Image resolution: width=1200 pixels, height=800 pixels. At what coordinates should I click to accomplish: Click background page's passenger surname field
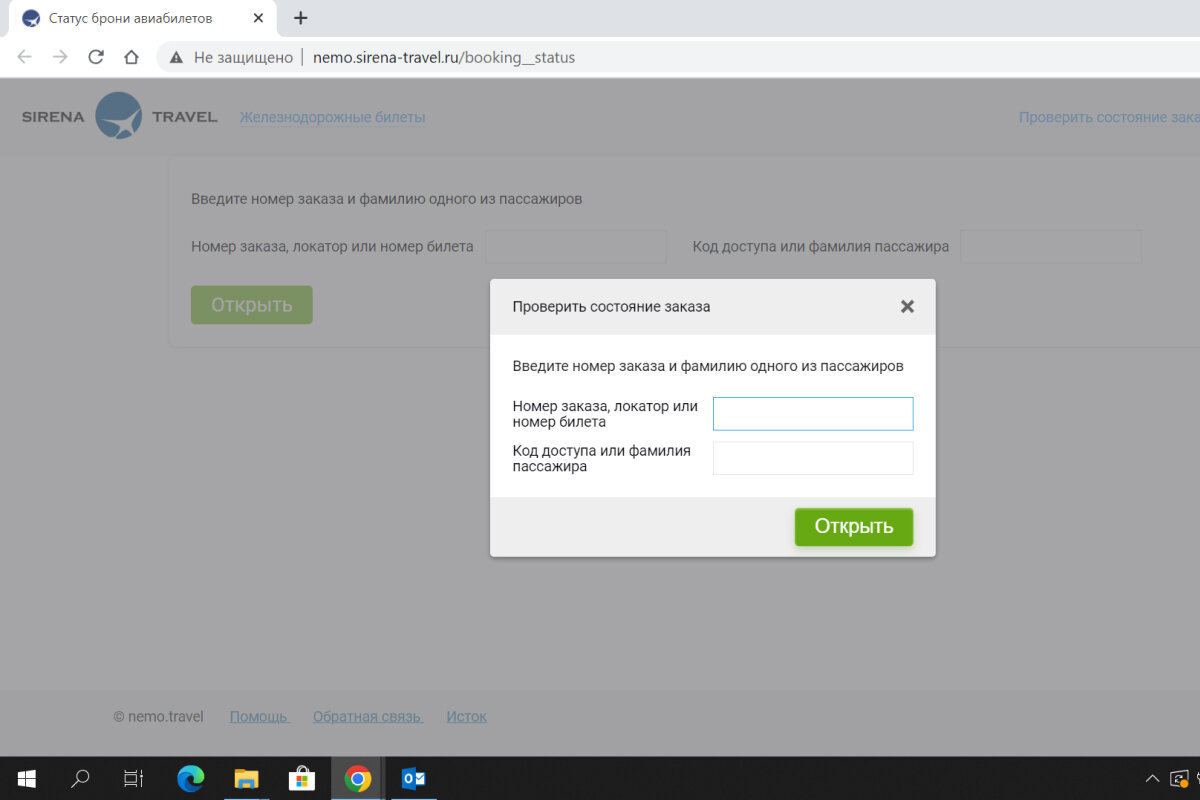pos(1051,246)
